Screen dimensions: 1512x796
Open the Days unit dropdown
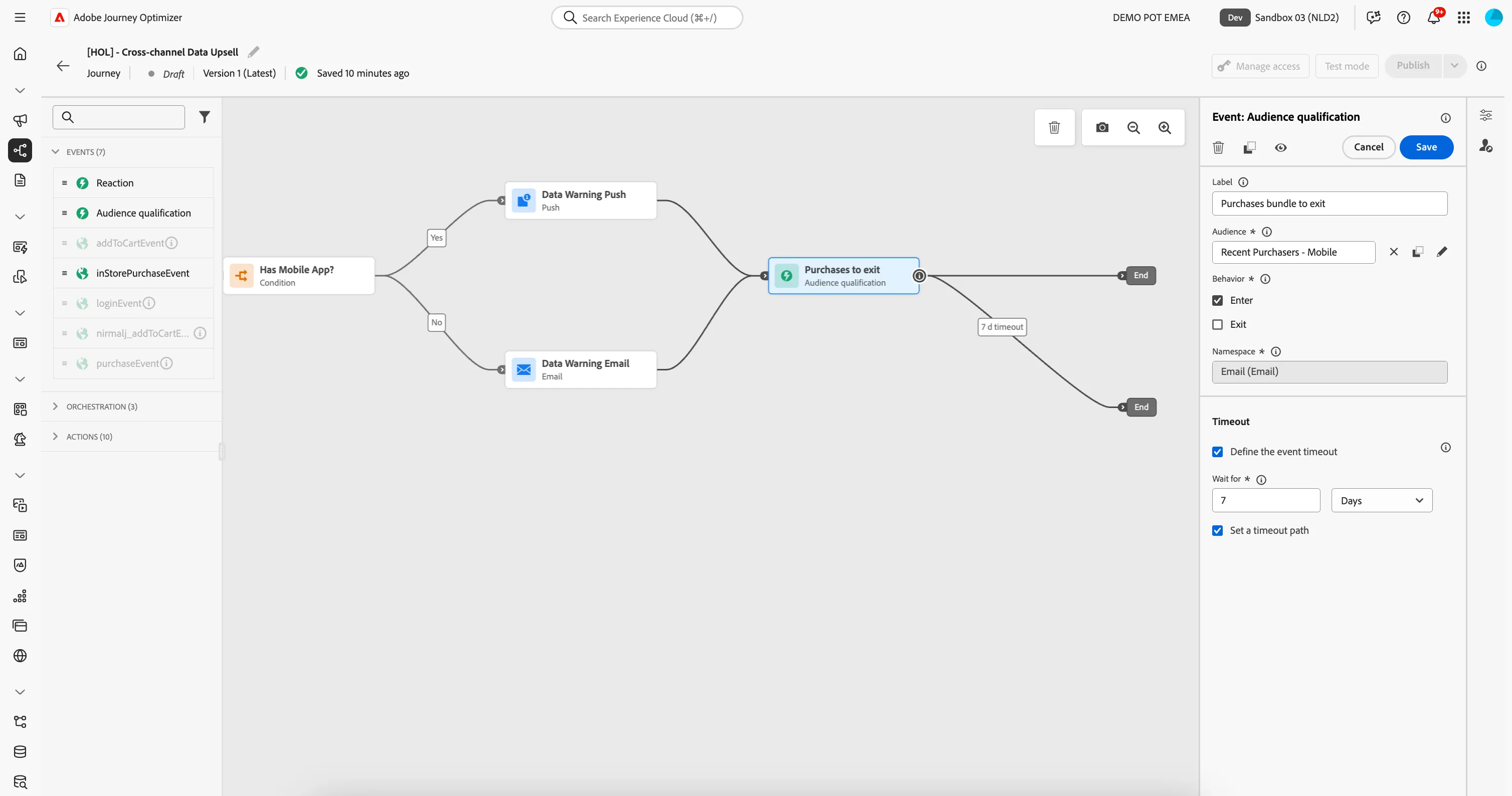point(1382,501)
